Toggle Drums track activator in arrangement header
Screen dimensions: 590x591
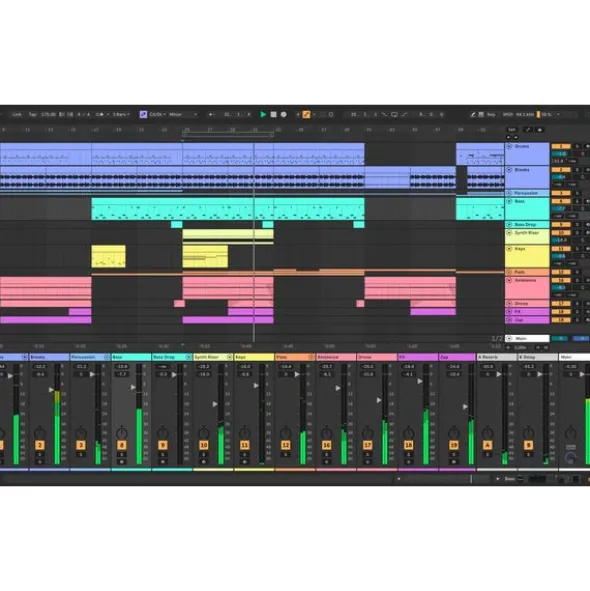tap(561, 146)
